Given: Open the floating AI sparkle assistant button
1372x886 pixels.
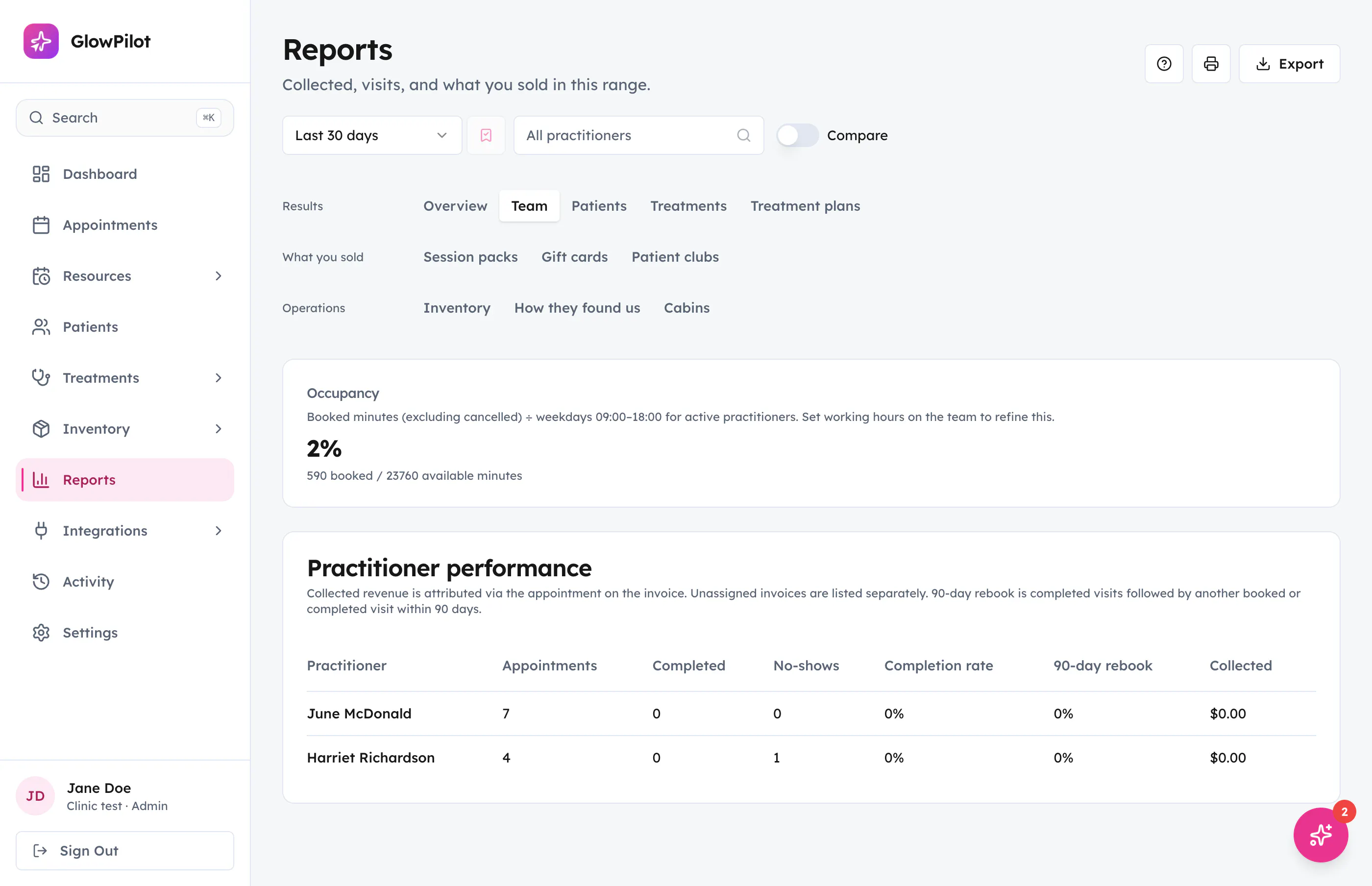Looking at the screenshot, I should [x=1320, y=834].
